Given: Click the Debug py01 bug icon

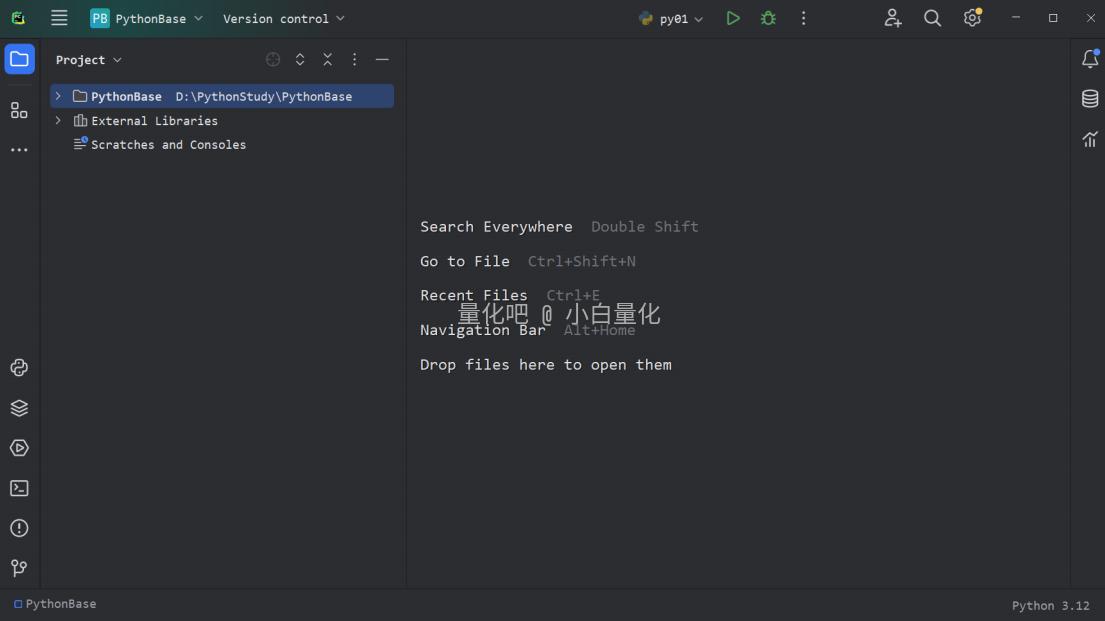Looking at the screenshot, I should [x=768, y=18].
